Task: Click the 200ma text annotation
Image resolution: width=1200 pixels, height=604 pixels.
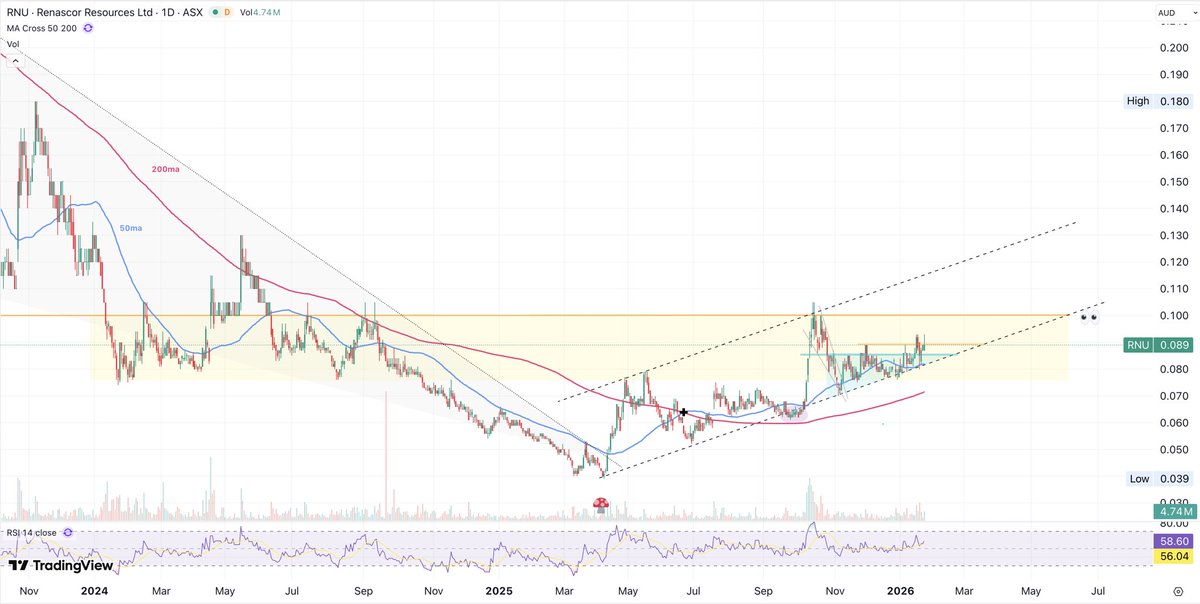Action: click(x=165, y=170)
